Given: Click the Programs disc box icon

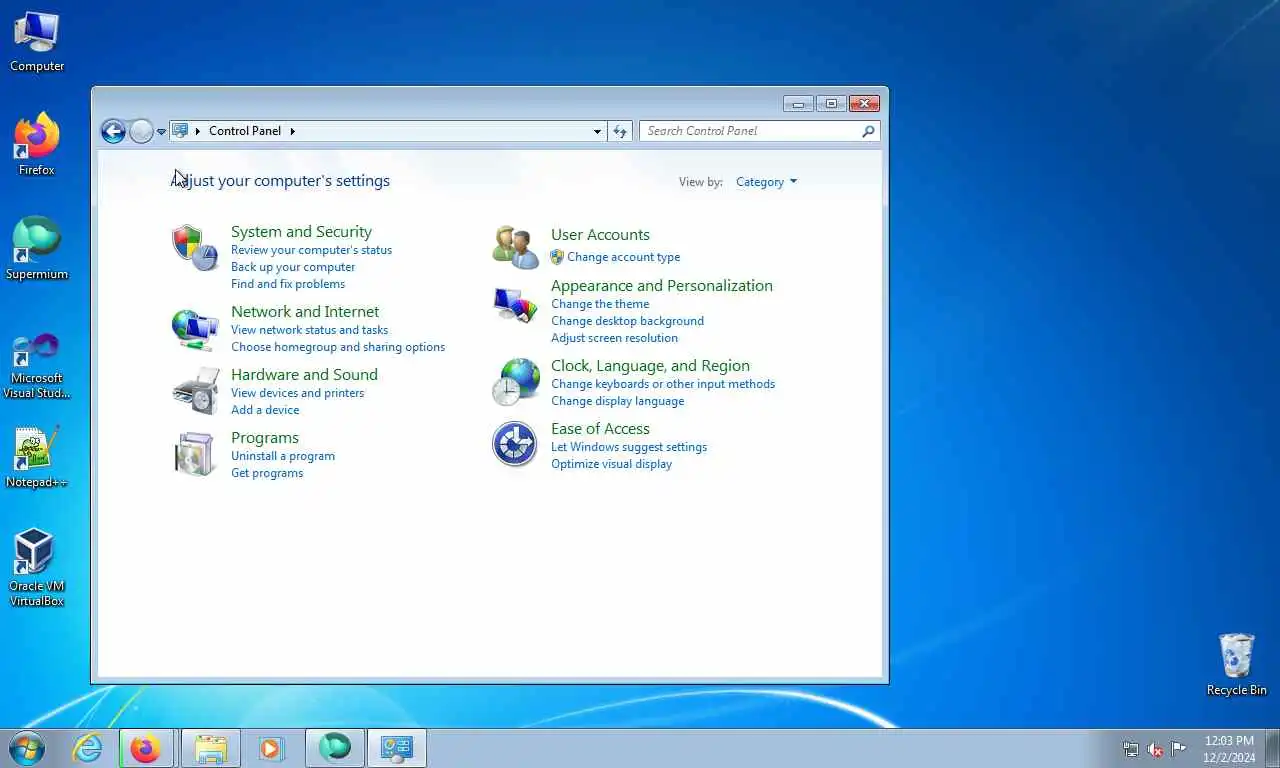Looking at the screenshot, I should tap(195, 454).
